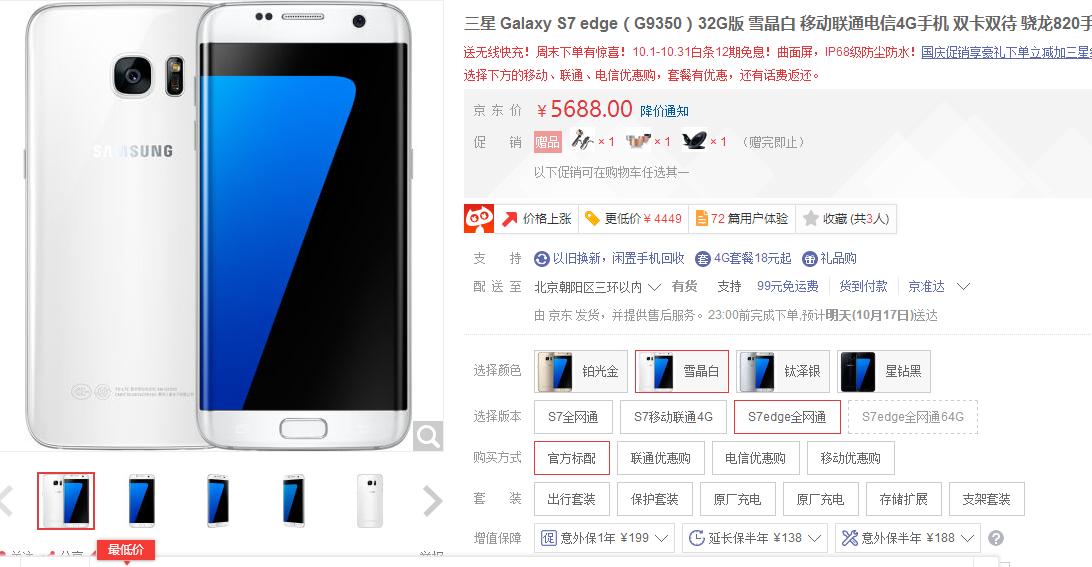The width and height of the screenshot is (1092, 567).
Task: Show next thumbnails with right arrow
Action: (x=432, y=501)
